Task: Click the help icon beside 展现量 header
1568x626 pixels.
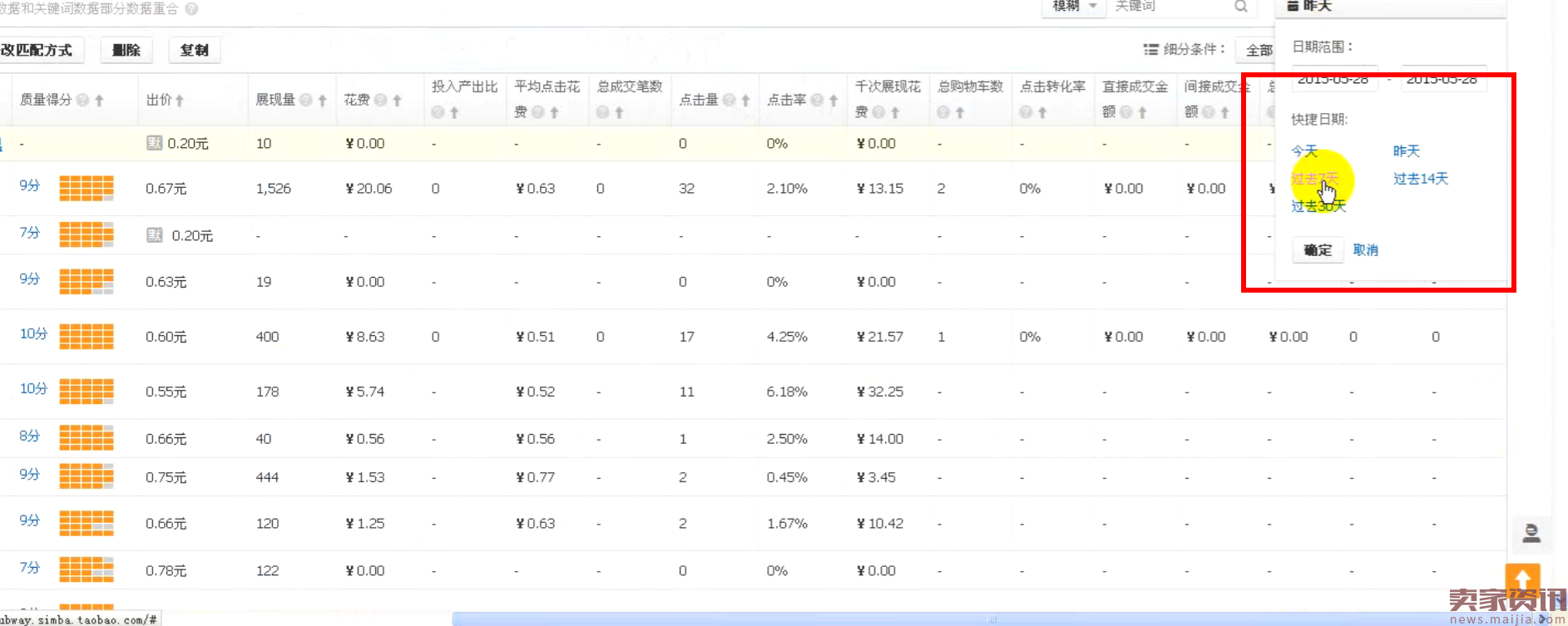Action: (306, 100)
